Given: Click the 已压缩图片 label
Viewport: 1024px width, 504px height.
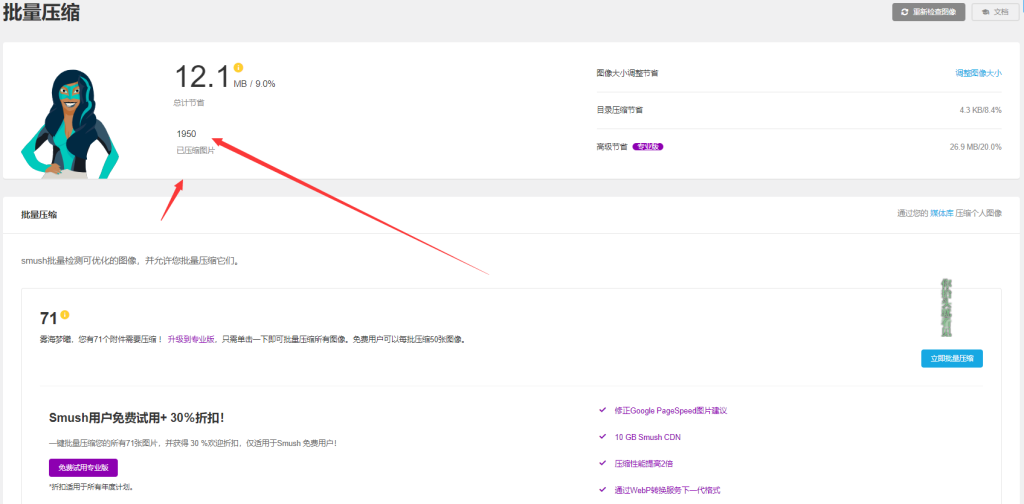Looking at the screenshot, I should tap(195, 151).
